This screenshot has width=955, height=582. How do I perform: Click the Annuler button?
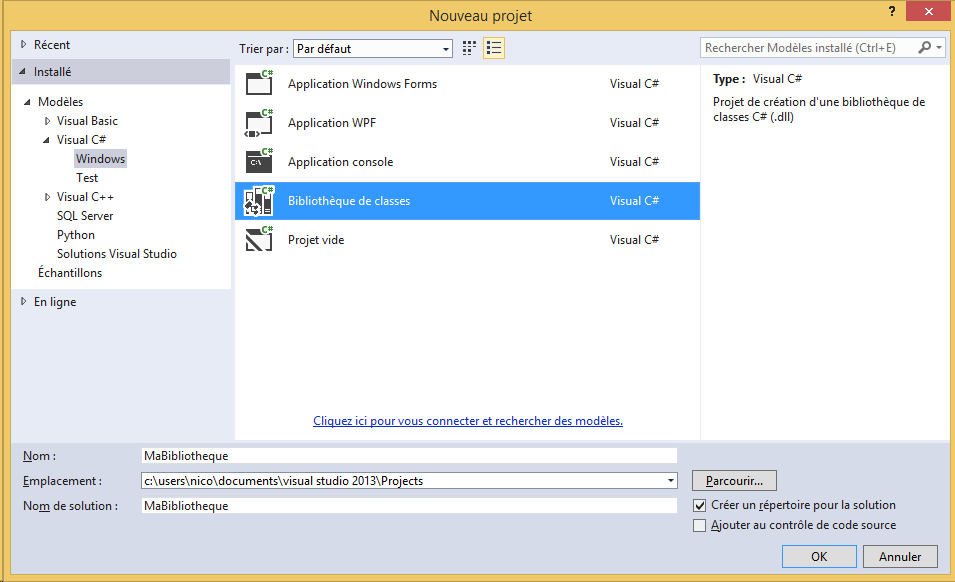click(900, 556)
